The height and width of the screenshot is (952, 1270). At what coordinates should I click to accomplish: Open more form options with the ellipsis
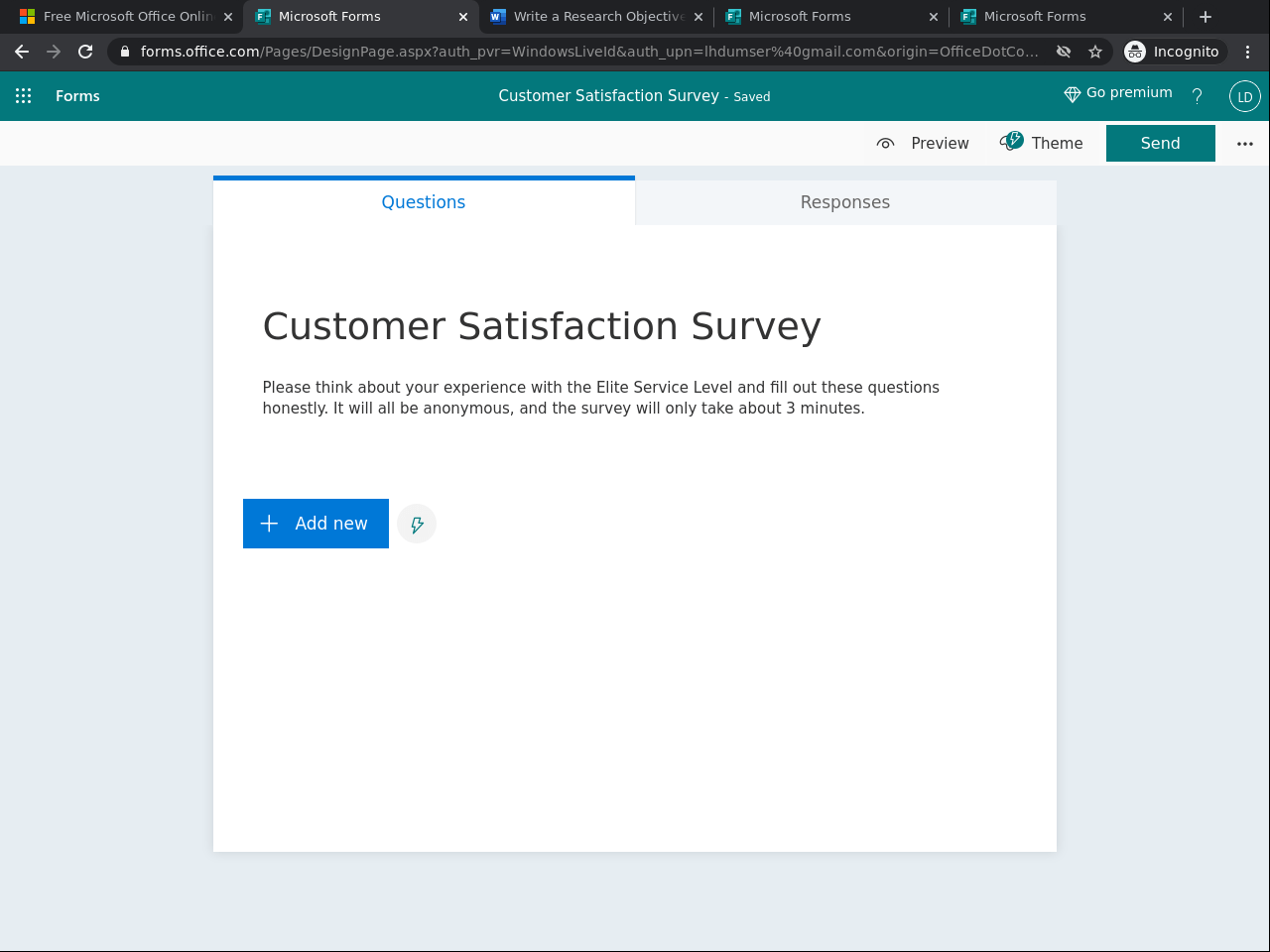click(1244, 143)
